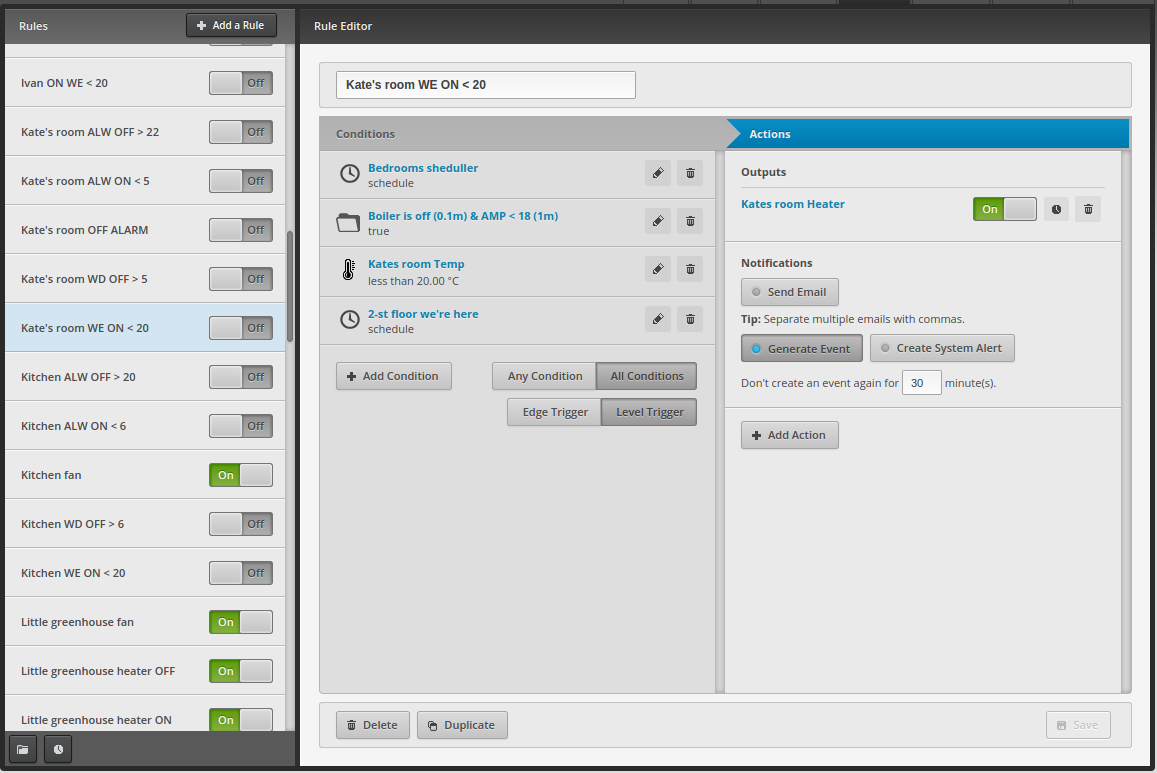The height and width of the screenshot is (773, 1157).
Task: Open Kates room Temp link
Action: [416, 264]
